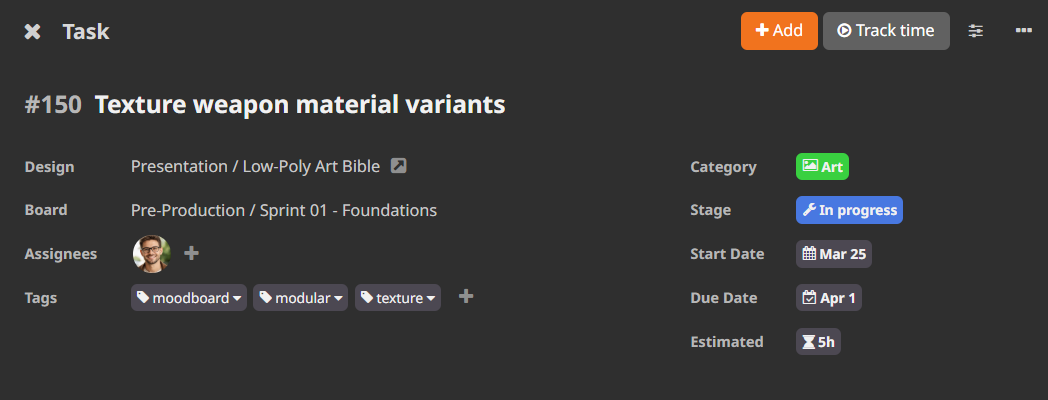Change the In progress stage badge
Screen dimensions: 1048x400
[849, 210]
